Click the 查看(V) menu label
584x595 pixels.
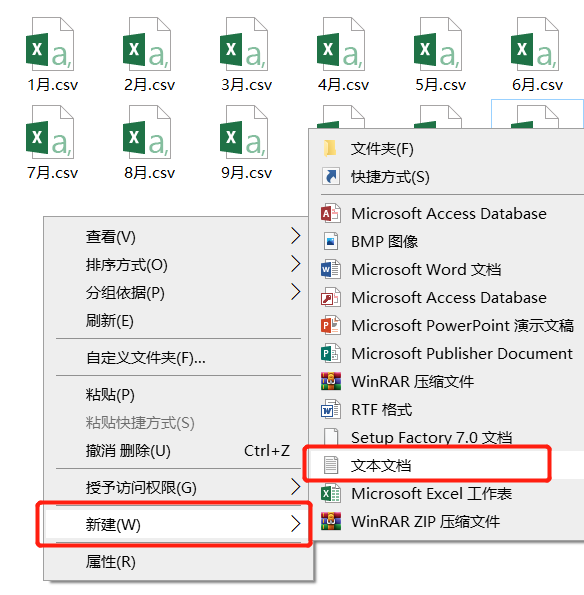point(110,237)
